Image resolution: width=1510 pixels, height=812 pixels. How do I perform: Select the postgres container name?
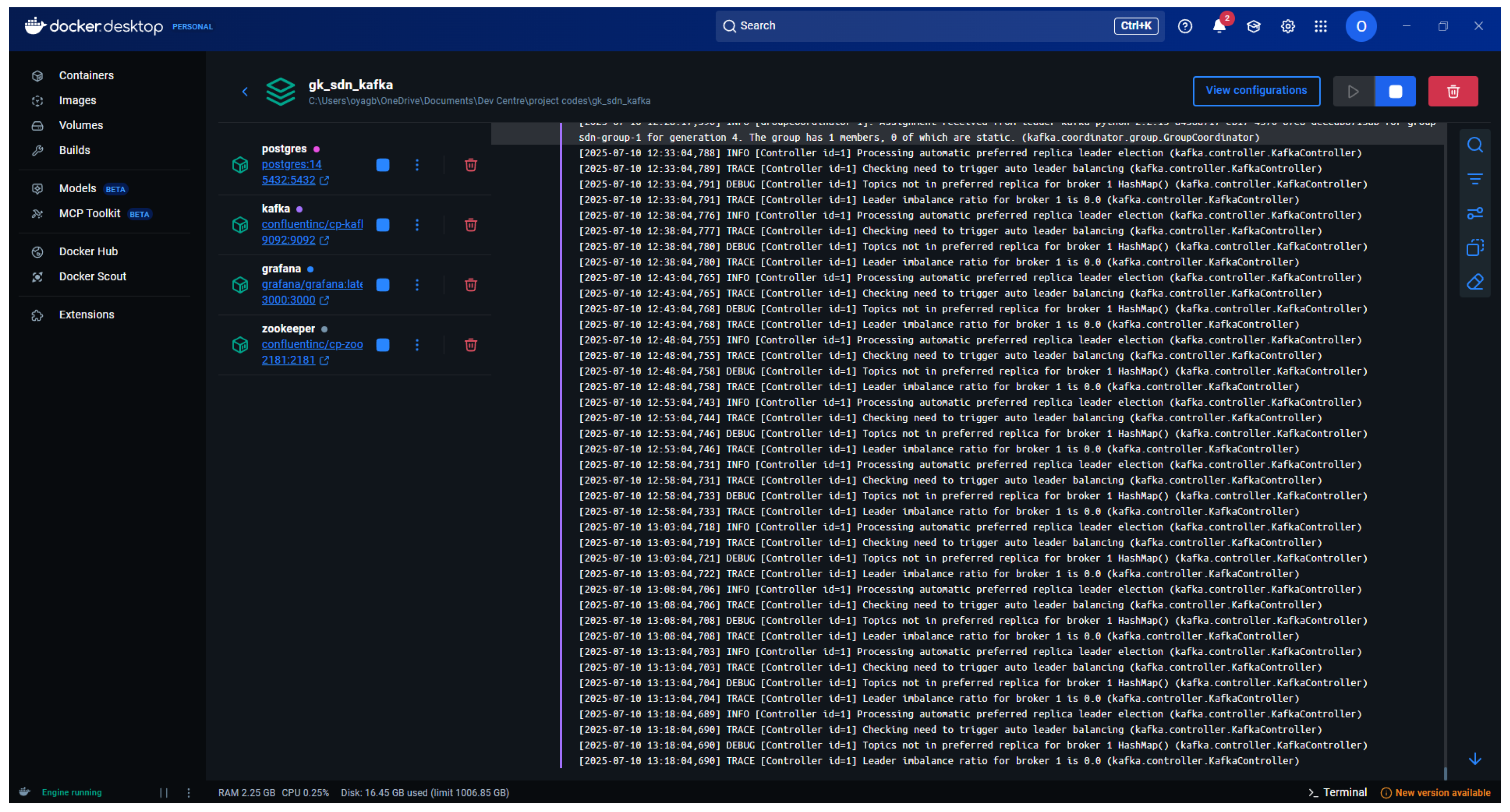pyautogui.click(x=284, y=149)
